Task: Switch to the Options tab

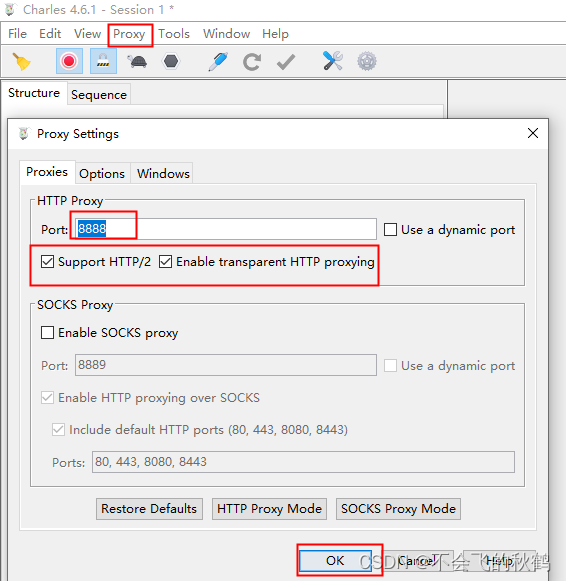Action: (x=102, y=173)
